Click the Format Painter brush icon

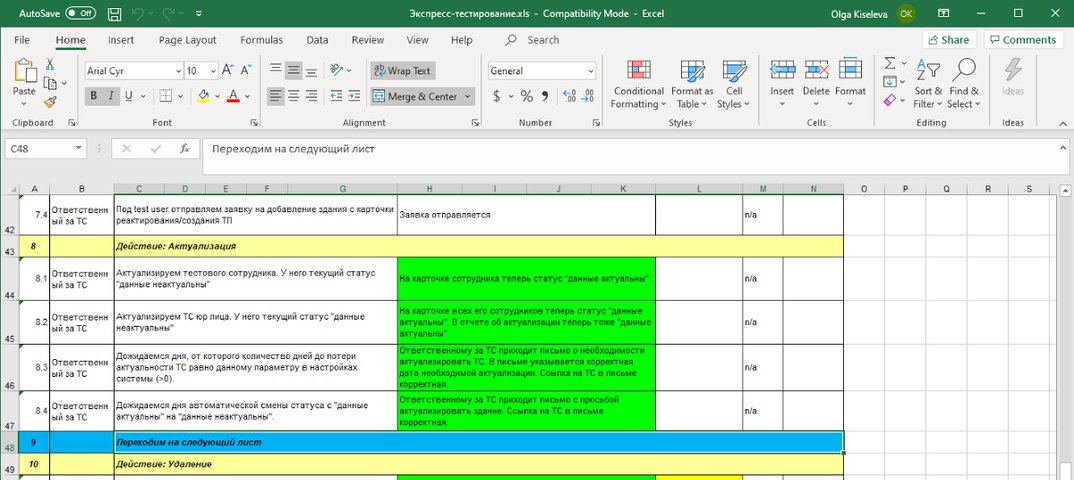pos(49,101)
